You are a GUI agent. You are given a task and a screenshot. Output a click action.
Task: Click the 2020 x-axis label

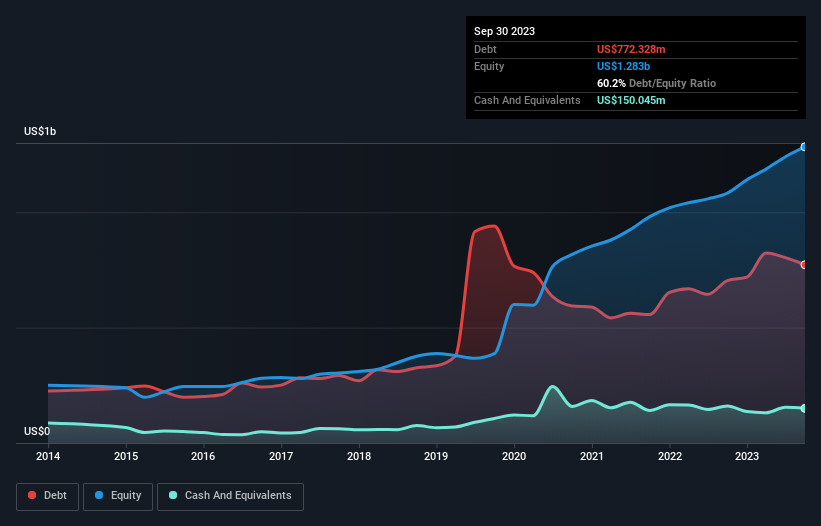[514, 456]
